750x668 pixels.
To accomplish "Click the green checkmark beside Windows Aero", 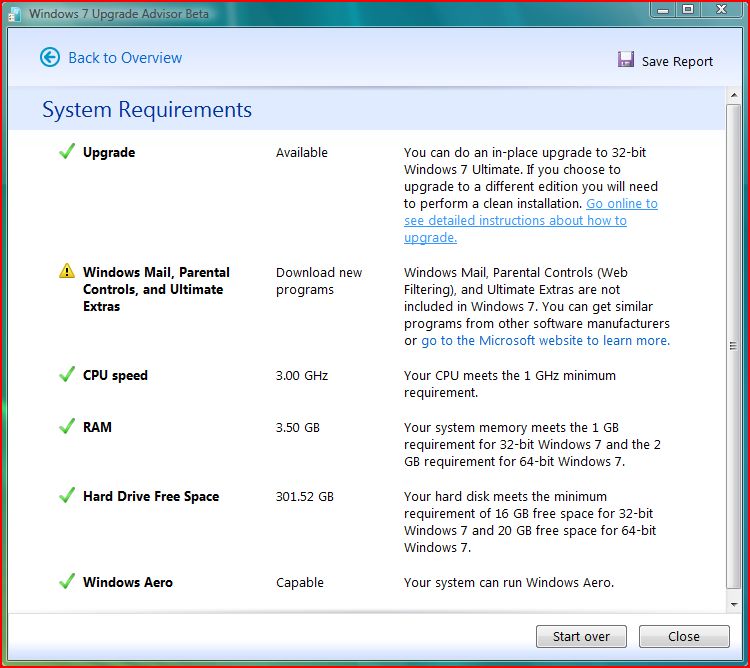I will pyautogui.click(x=67, y=581).
